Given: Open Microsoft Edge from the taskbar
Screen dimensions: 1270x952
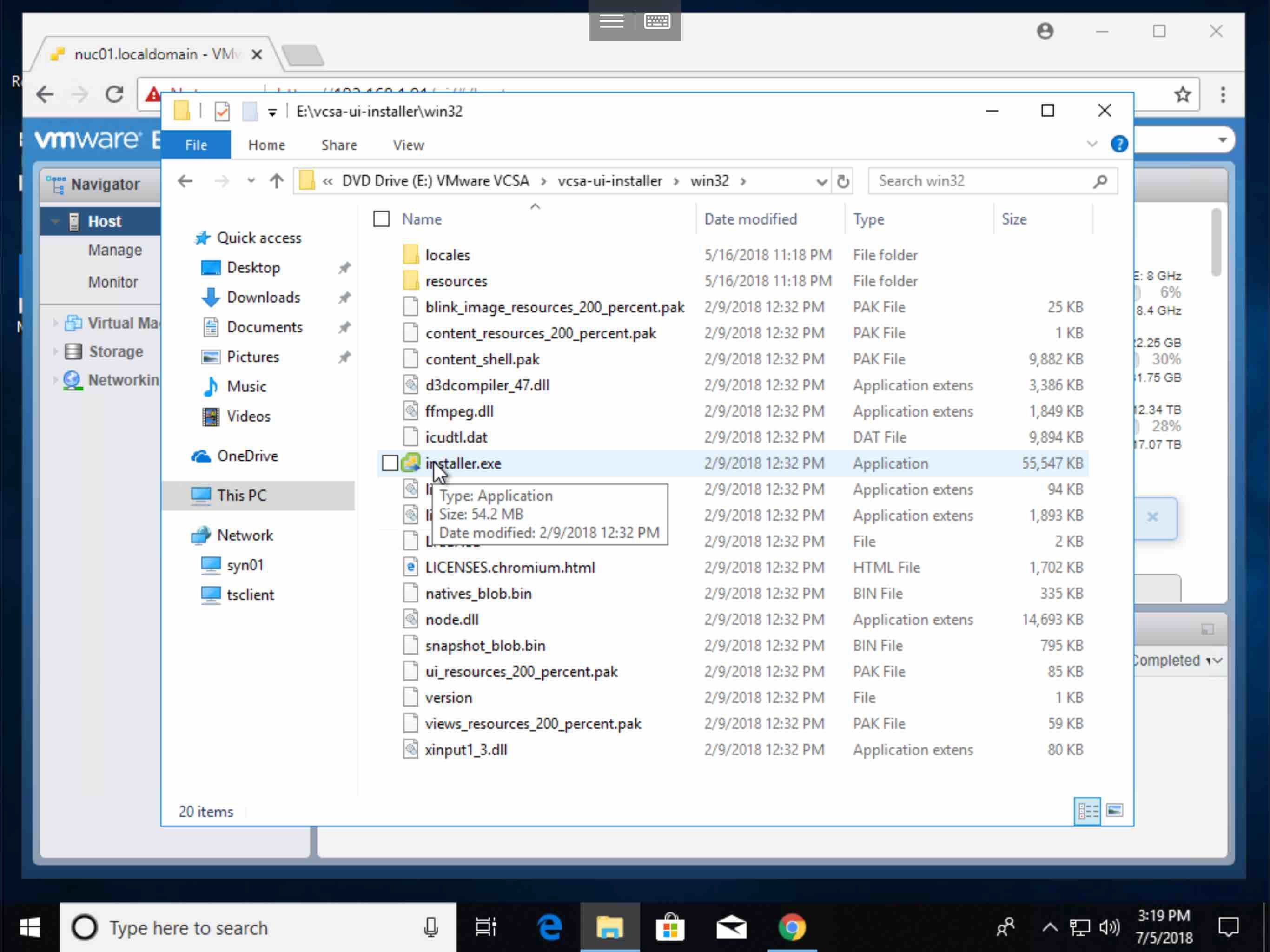Looking at the screenshot, I should coord(549,927).
